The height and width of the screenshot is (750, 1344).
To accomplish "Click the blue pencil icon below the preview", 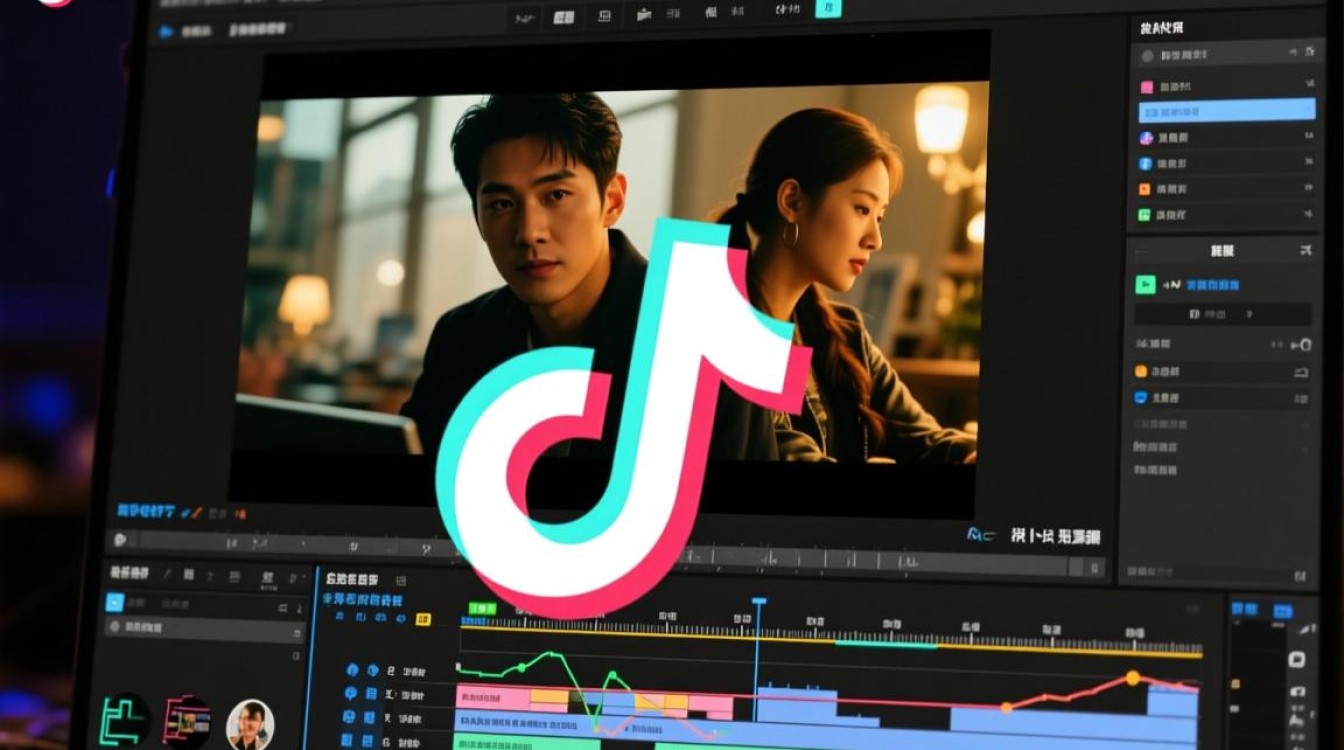I will click(185, 511).
